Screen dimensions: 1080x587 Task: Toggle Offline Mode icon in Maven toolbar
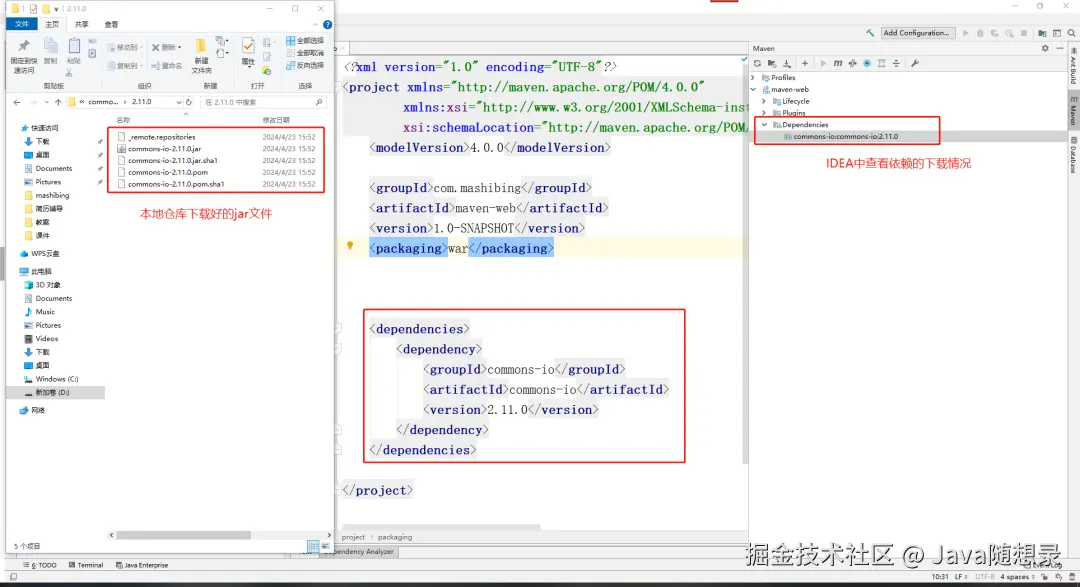853,63
